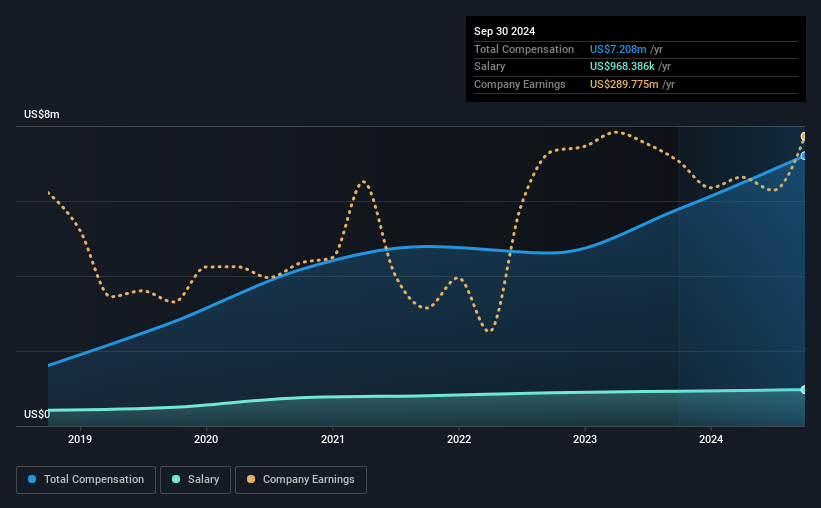Click the orange Company Earnings legend dot
The height and width of the screenshot is (508, 821).
[251, 479]
